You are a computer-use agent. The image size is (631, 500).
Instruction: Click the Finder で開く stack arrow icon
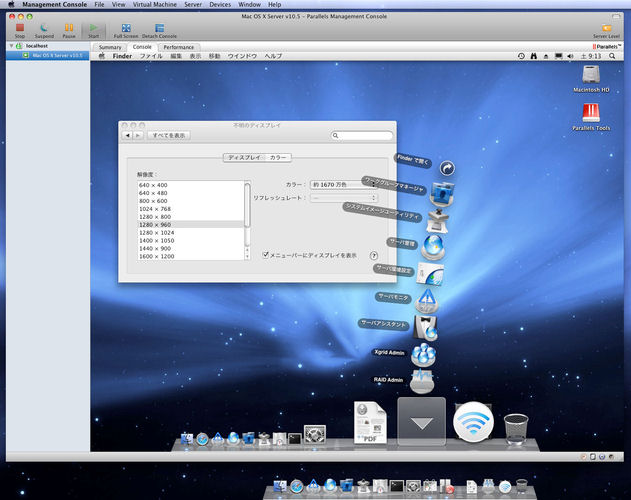point(447,168)
